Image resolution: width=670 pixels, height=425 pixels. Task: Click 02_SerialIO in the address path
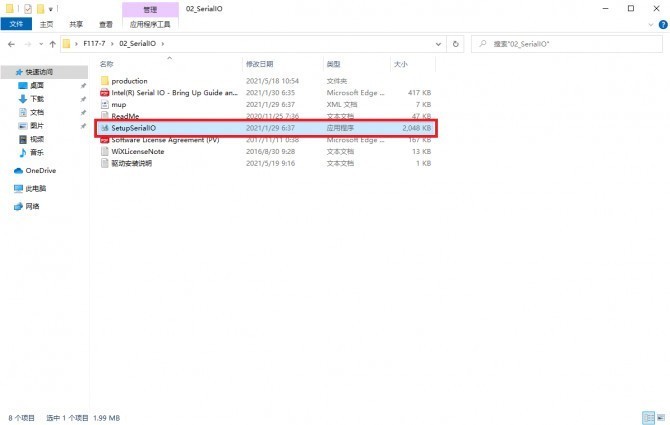[137, 44]
